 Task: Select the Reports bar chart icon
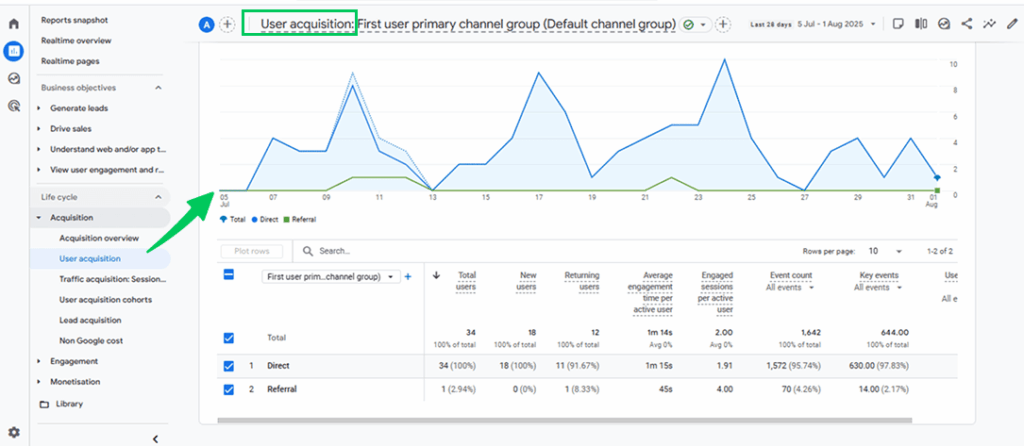(14, 51)
